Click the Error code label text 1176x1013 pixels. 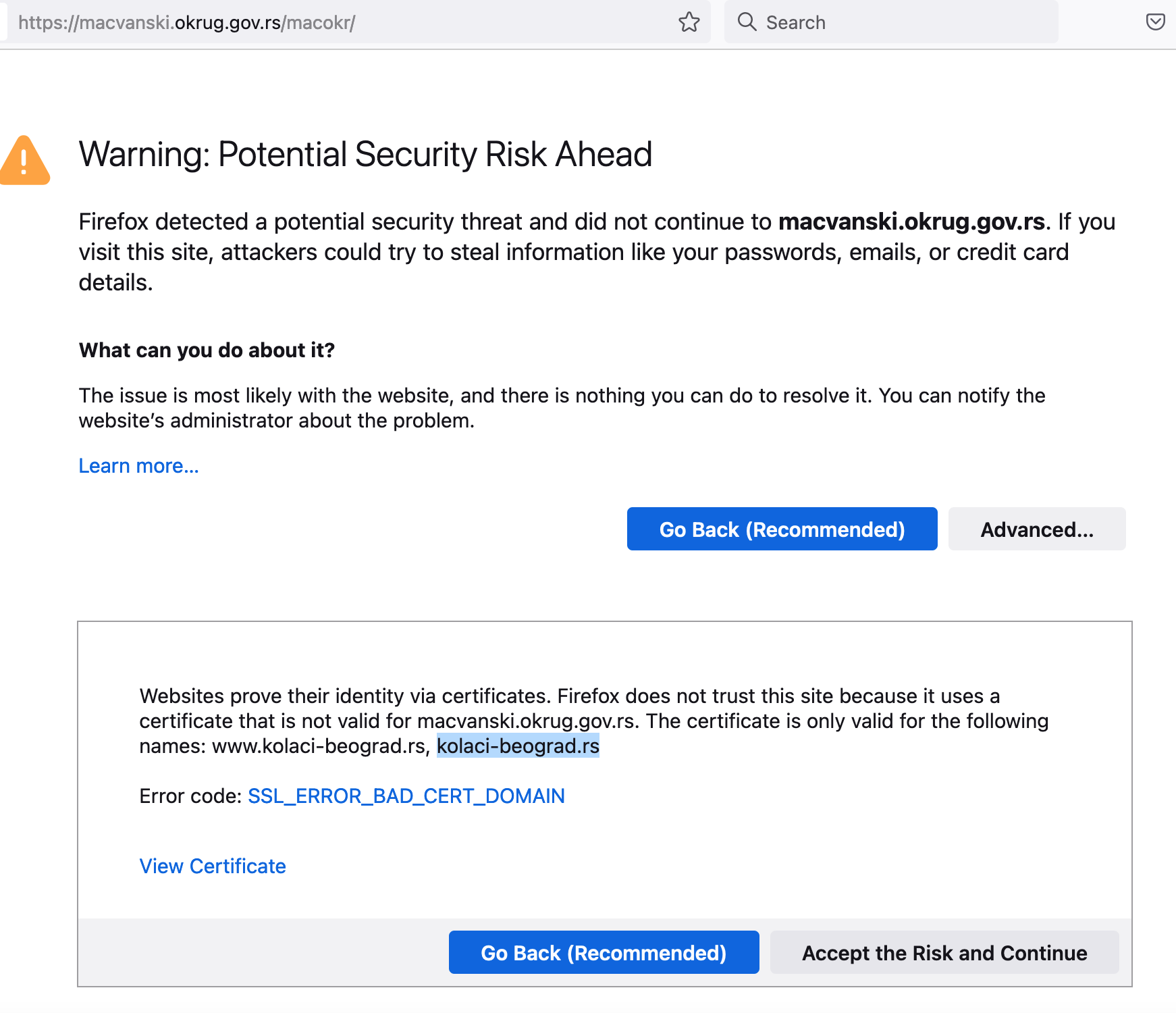click(190, 796)
